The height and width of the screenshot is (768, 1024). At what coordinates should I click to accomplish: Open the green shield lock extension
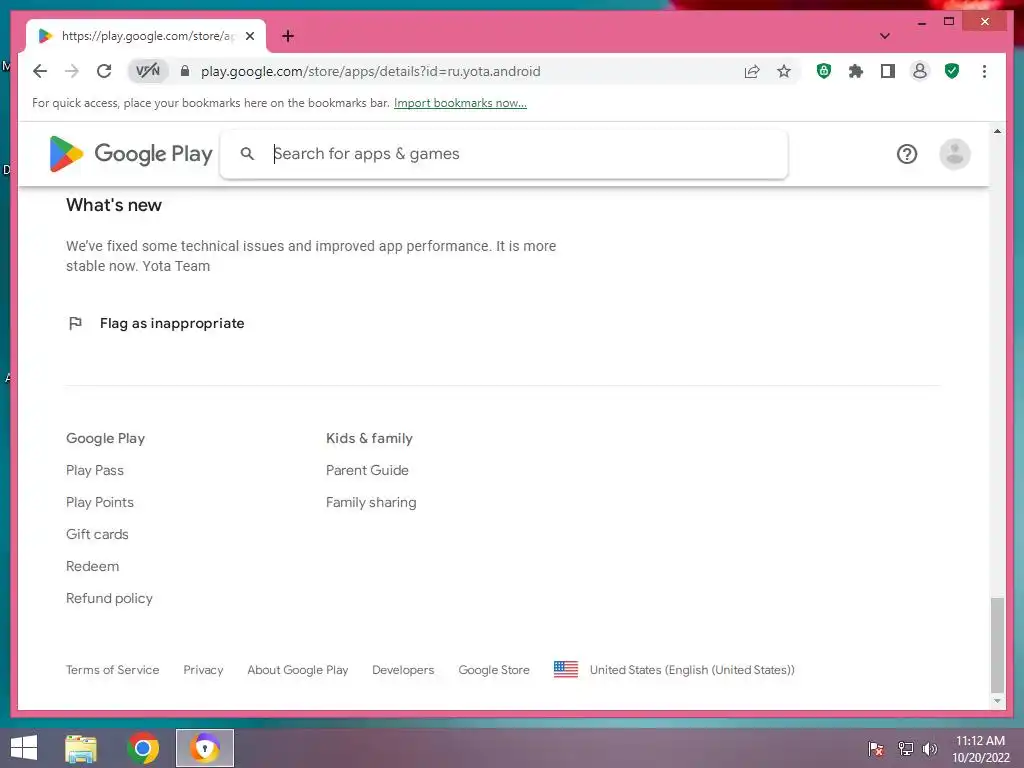pos(824,71)
